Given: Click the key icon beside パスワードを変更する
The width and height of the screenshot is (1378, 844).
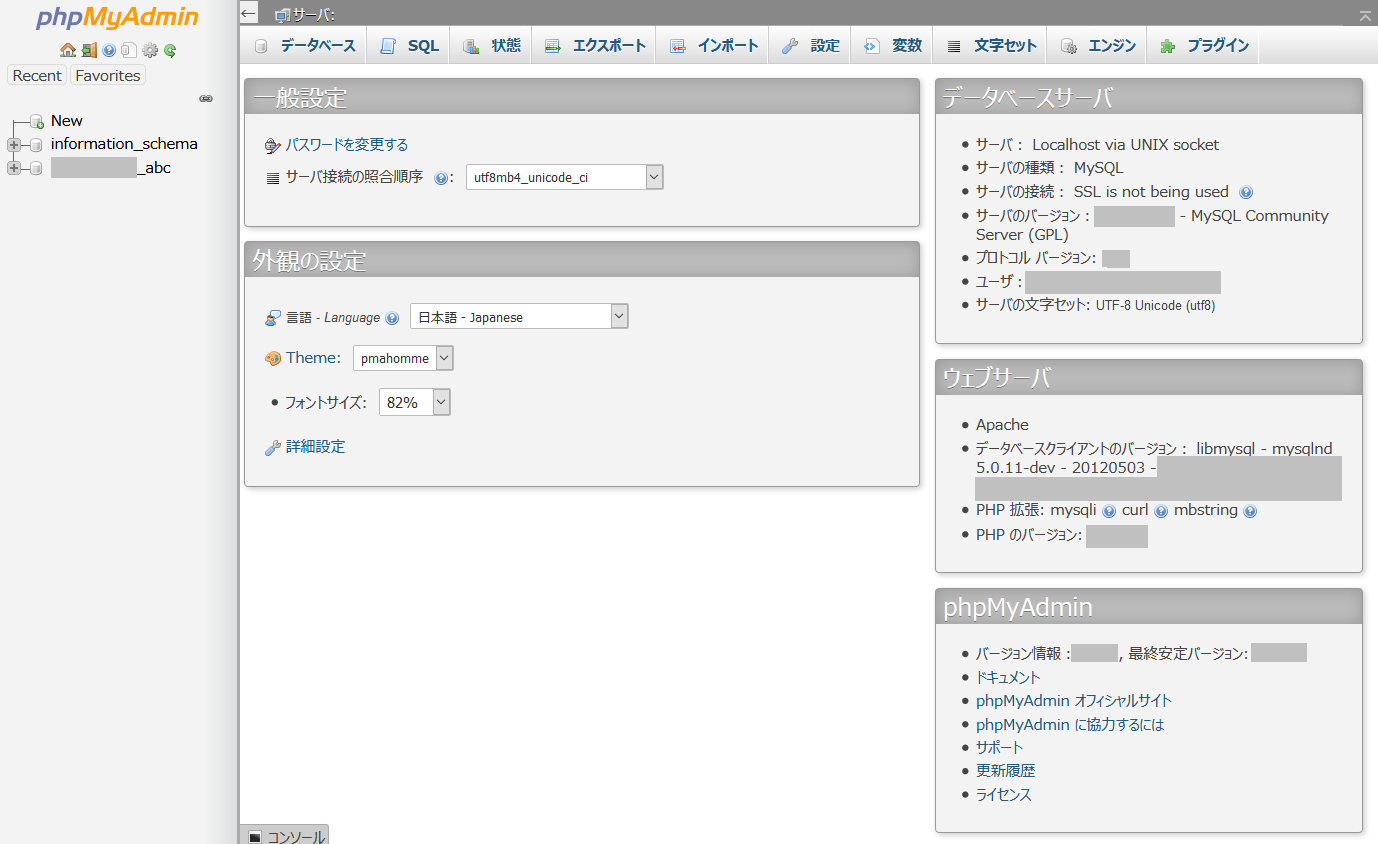Looking at the screenshot, I should (x=273, y=146).
